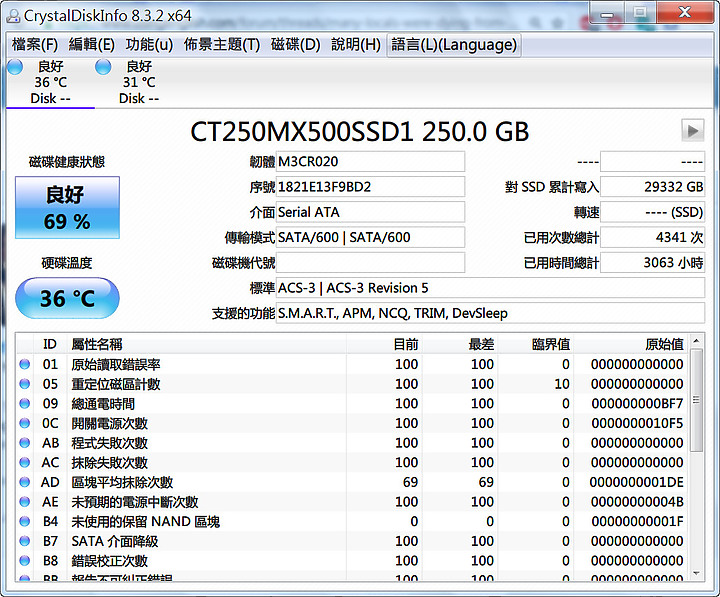The image size is (720, 597).
Task: Open the 磁碟(D) menu
Action: pyautogui.click(x=295, y=45)
